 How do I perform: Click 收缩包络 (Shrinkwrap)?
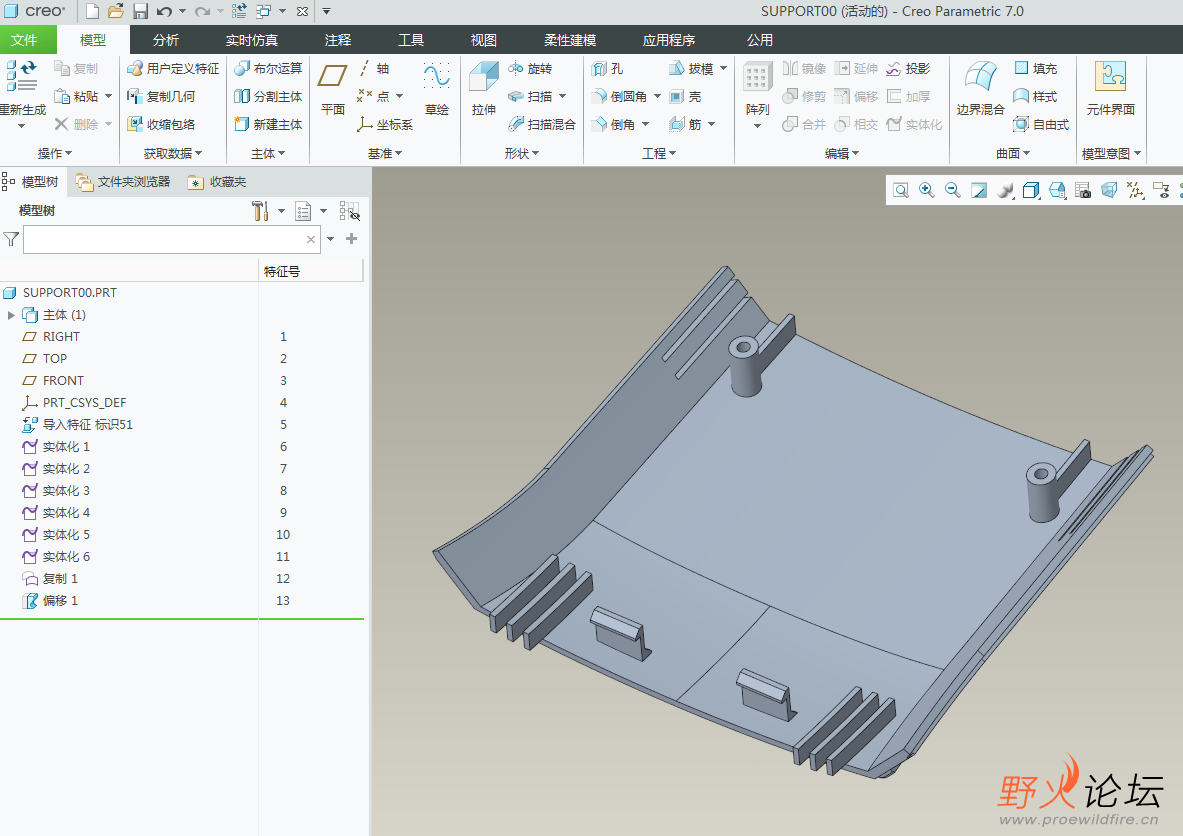click(x=161, y=124)
